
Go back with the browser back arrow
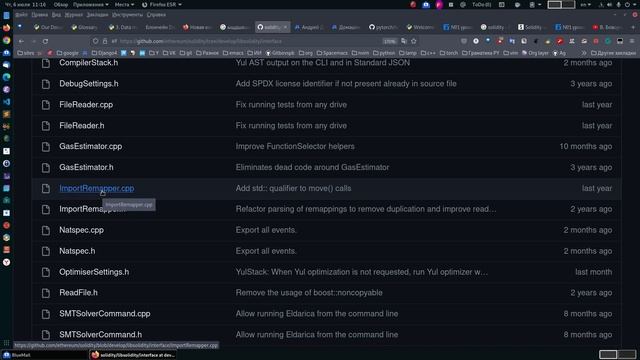(21, 41)
